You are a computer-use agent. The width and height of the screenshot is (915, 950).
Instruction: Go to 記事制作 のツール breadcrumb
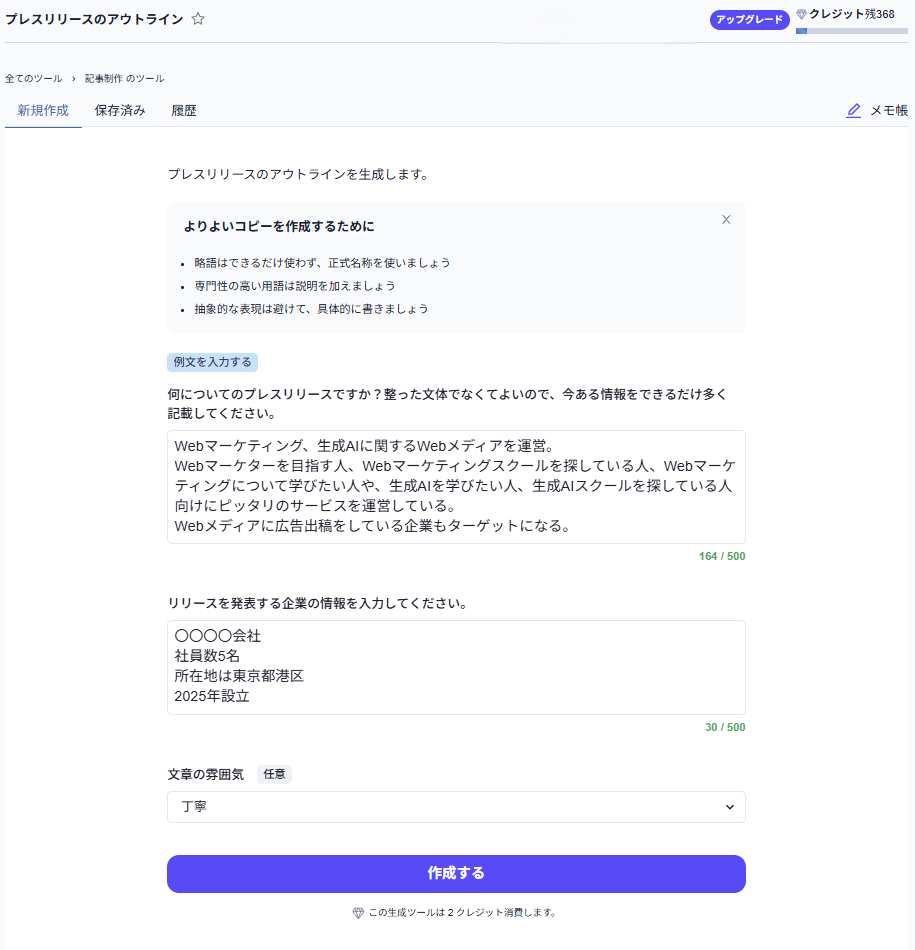tap(124, 79)
